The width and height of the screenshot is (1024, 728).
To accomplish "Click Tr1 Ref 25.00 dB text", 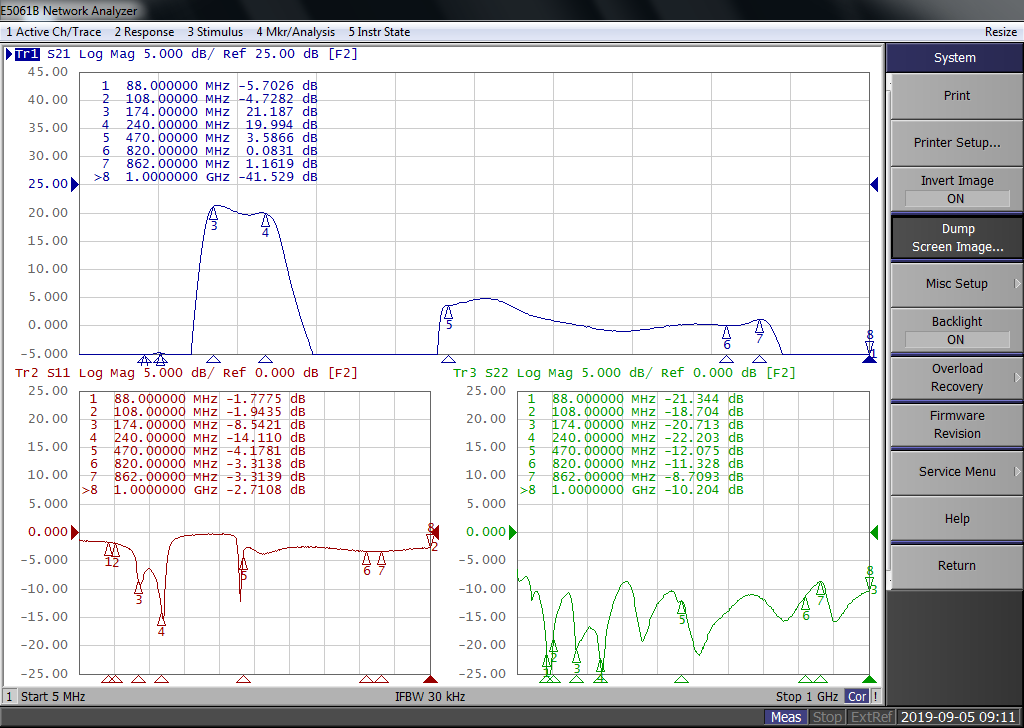I will [270, 54].
